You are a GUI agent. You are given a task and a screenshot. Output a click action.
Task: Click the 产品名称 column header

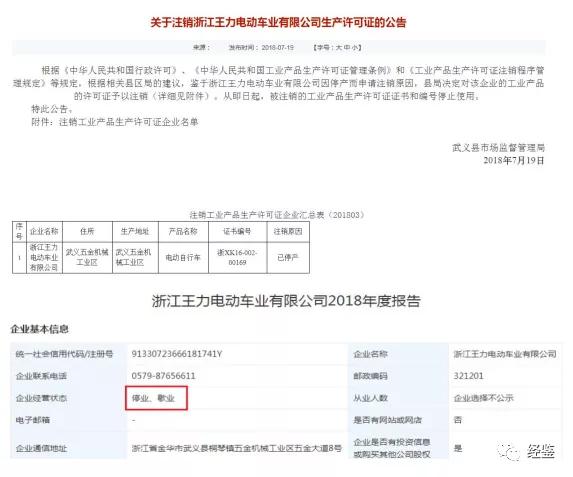pyautogui.click(x=183, y=232)
